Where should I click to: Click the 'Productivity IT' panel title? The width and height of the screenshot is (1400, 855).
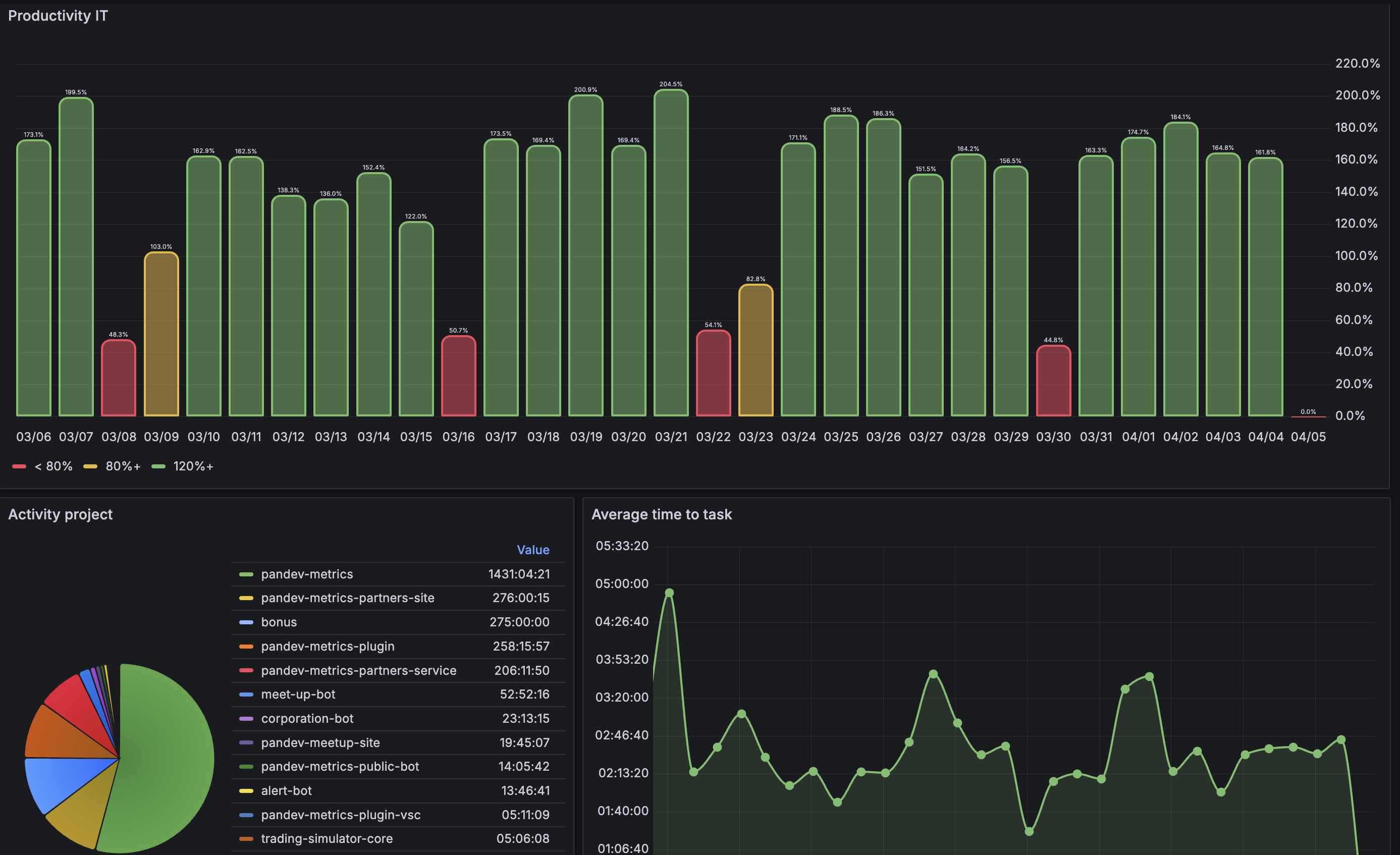click(58, 16)
